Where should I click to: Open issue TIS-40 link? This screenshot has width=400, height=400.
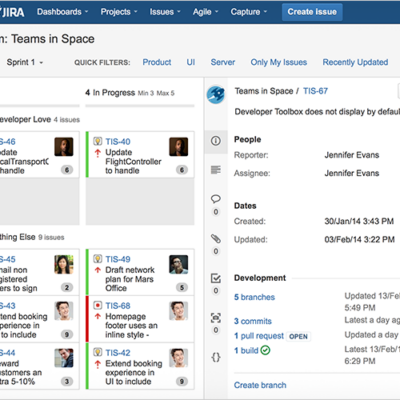(x=118, y=142)
